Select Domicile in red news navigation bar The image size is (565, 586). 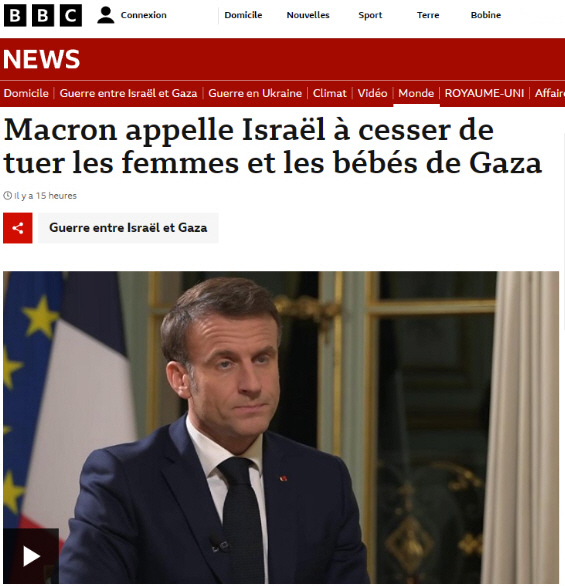(26, 93)
